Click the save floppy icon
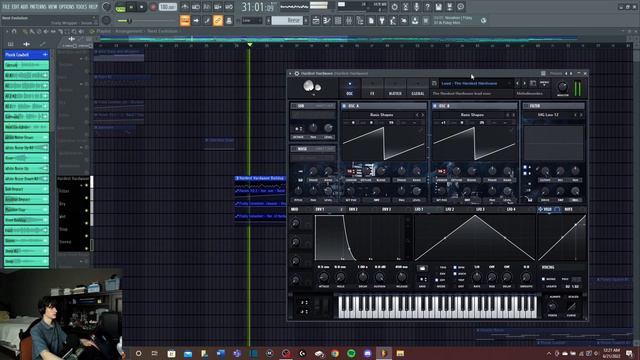The width and height of the screenshot is (640, 360). coord(438,7)
